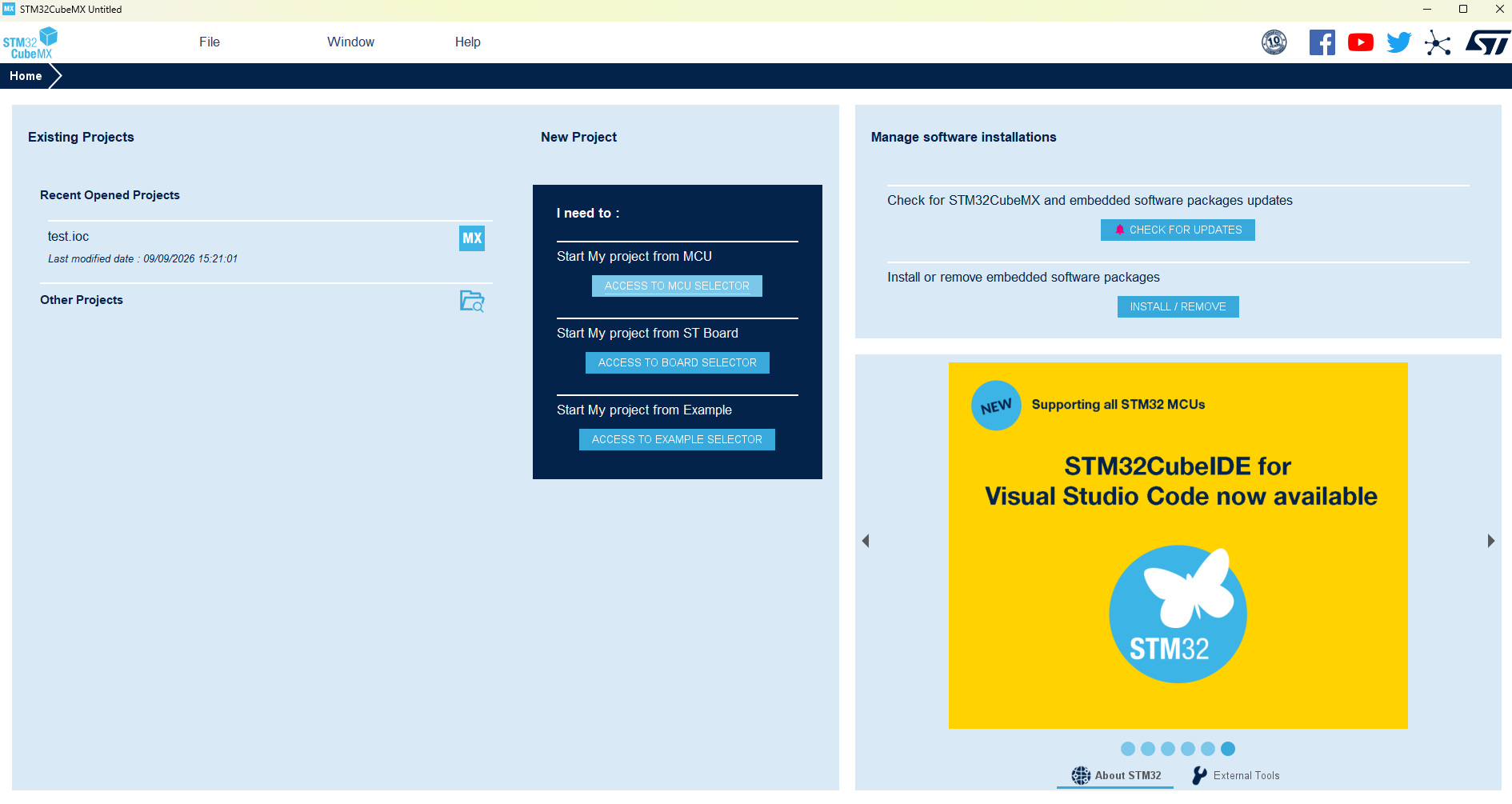Switch to the About STM32 tab
The width and height of the screenshot is (1512, 804).
(x=1115, y=775)
